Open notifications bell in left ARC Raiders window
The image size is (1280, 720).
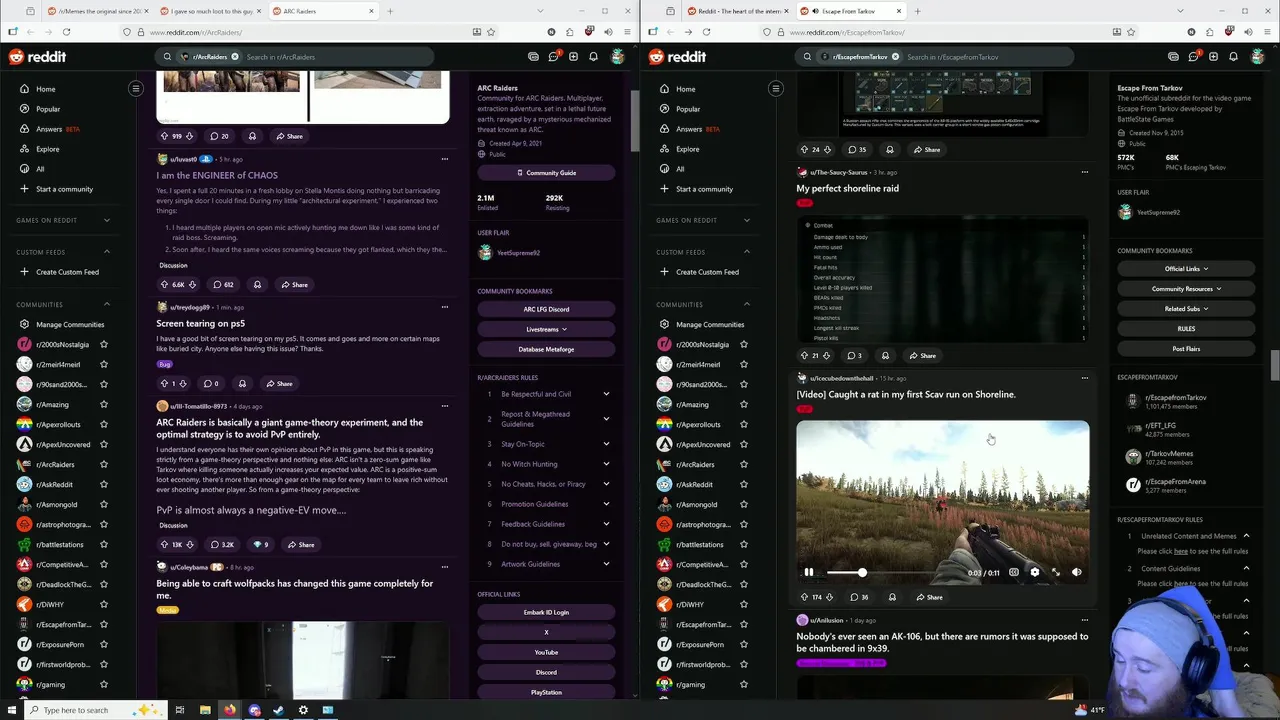click(x=593, y=57)
